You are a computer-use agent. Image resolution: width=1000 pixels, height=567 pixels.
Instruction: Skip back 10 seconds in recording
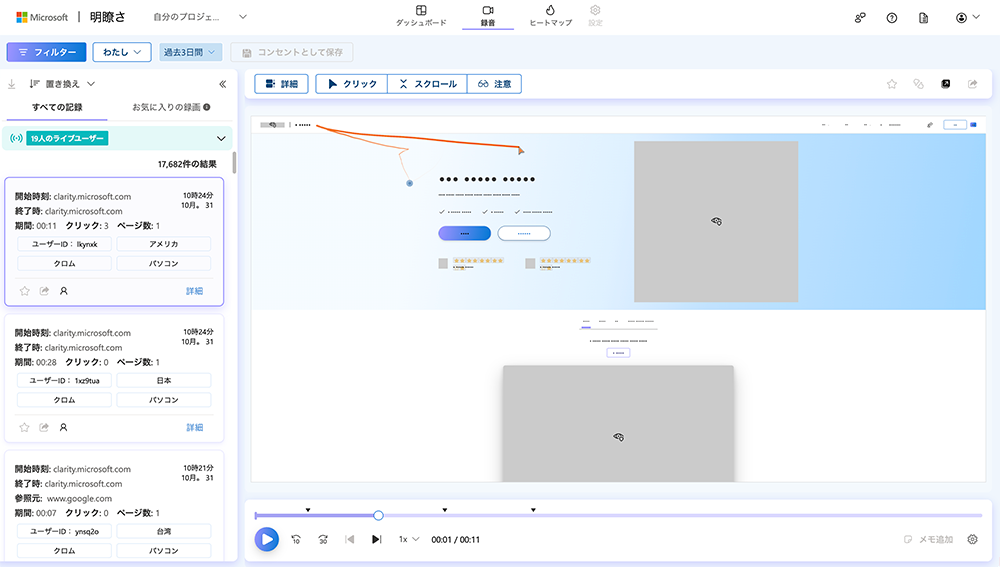pyautogui.click(x=297, y=539)
